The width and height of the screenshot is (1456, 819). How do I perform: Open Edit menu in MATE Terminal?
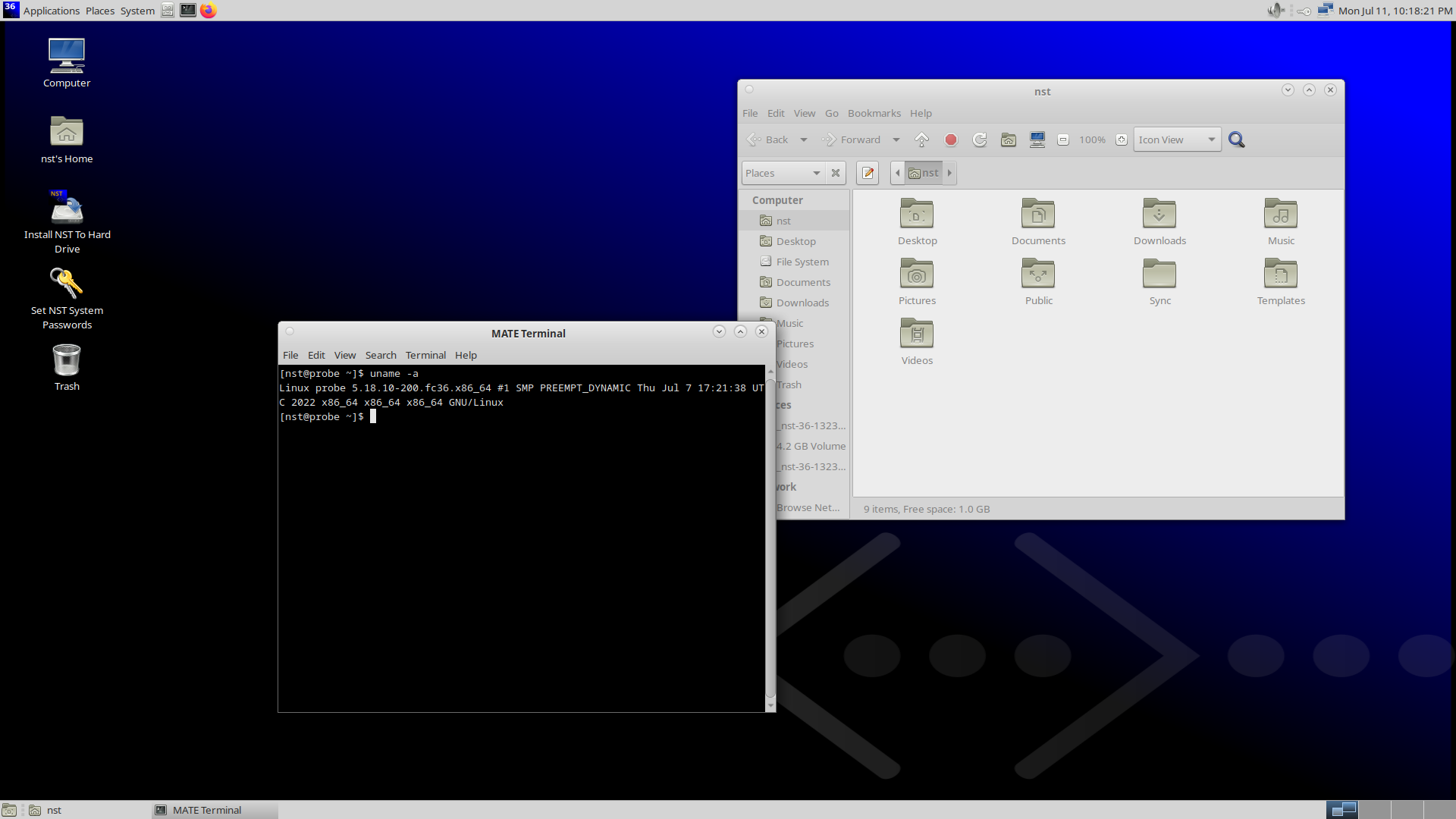tap(316, 355)
